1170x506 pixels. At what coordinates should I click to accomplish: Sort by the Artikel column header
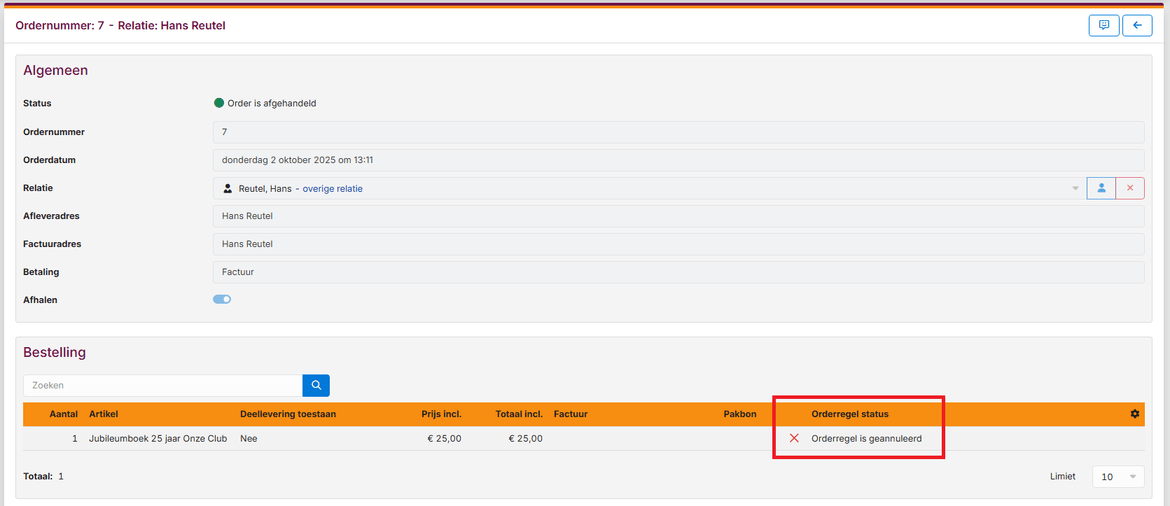click(x=103, y=414)
